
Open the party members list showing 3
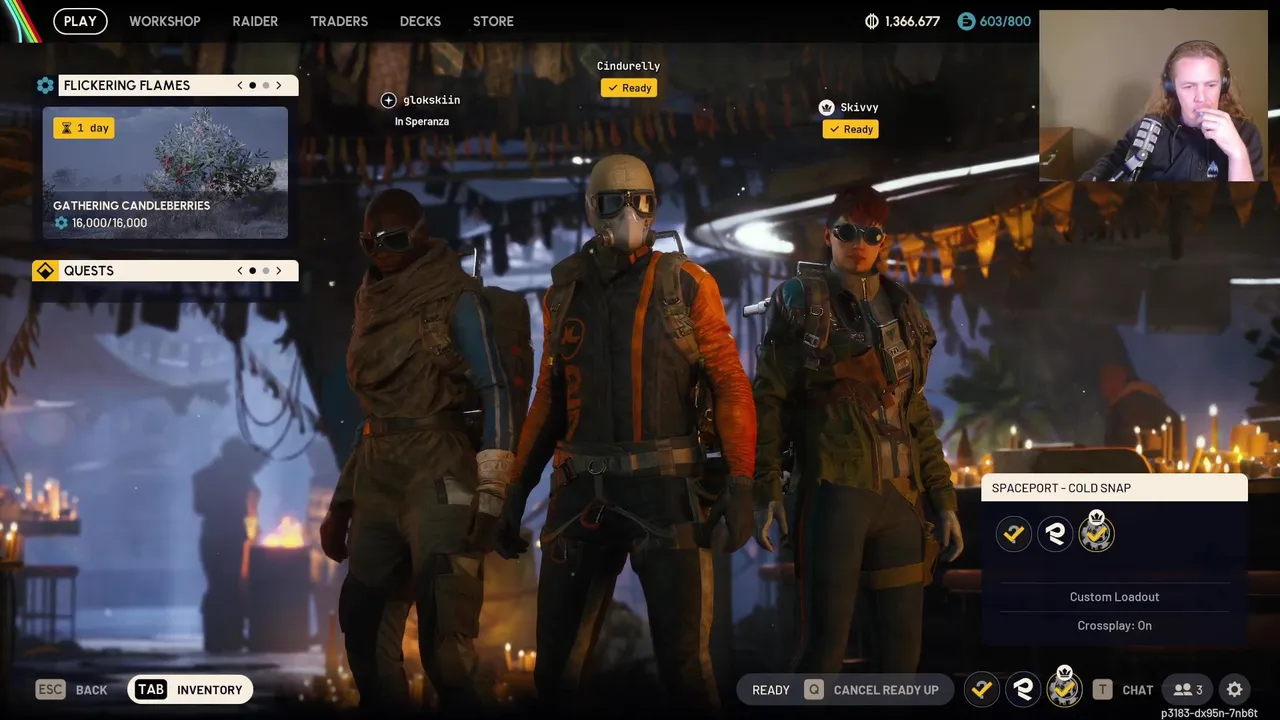pos(1188,690)
